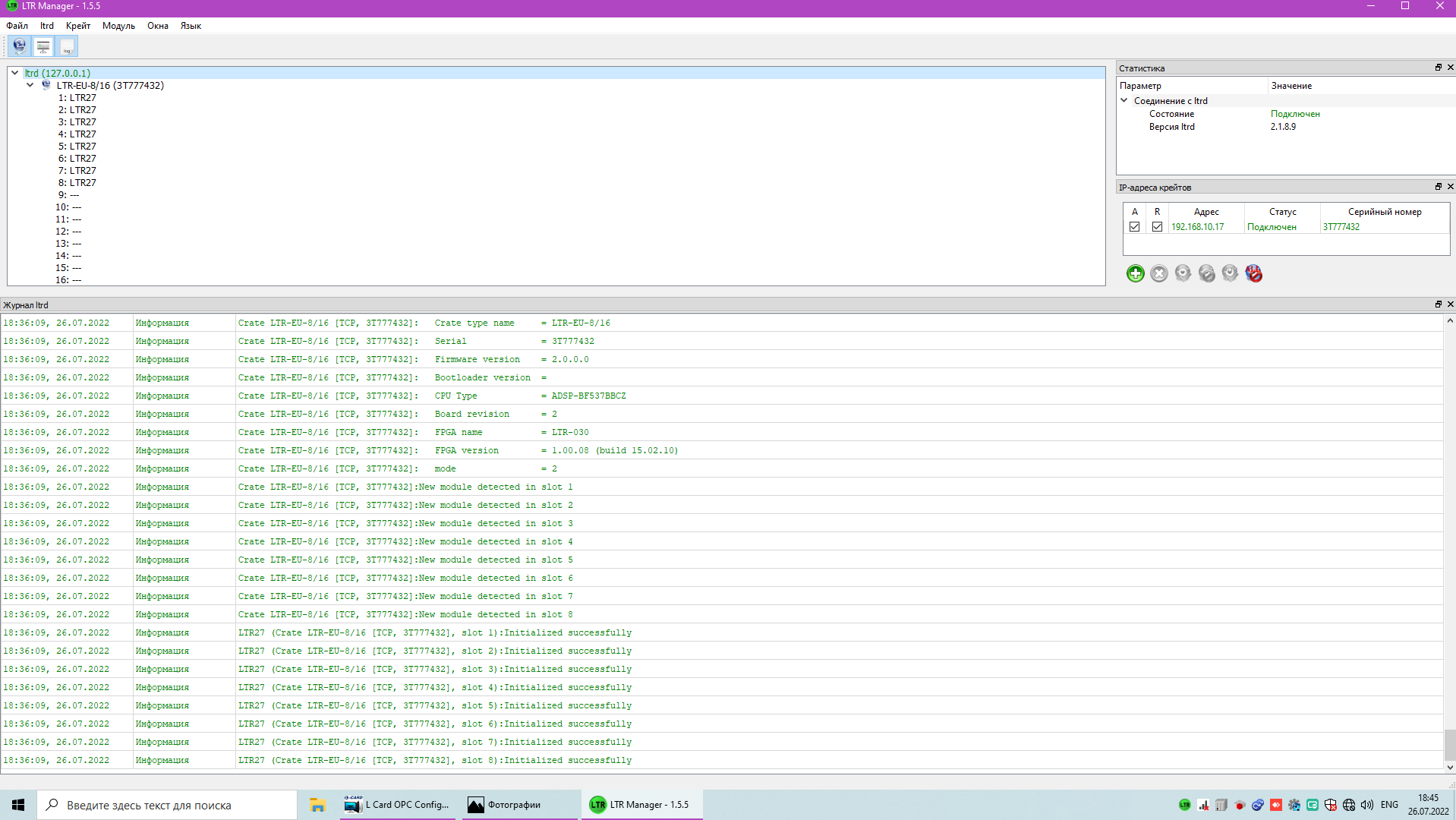Viewport: 1456px width, 820px height.
Task: Select module 8: LTR27 in the tree
Action: [x=77, y=183]
